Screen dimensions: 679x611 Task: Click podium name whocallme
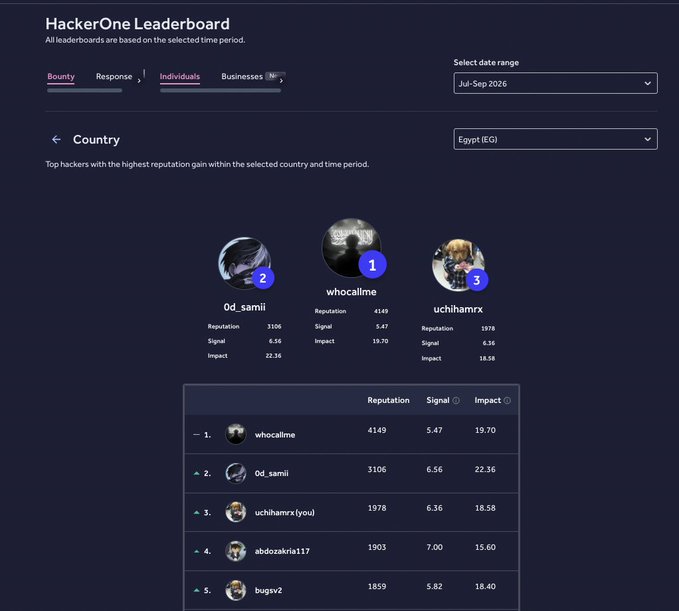pyautogui.click(x=351, y=292)
